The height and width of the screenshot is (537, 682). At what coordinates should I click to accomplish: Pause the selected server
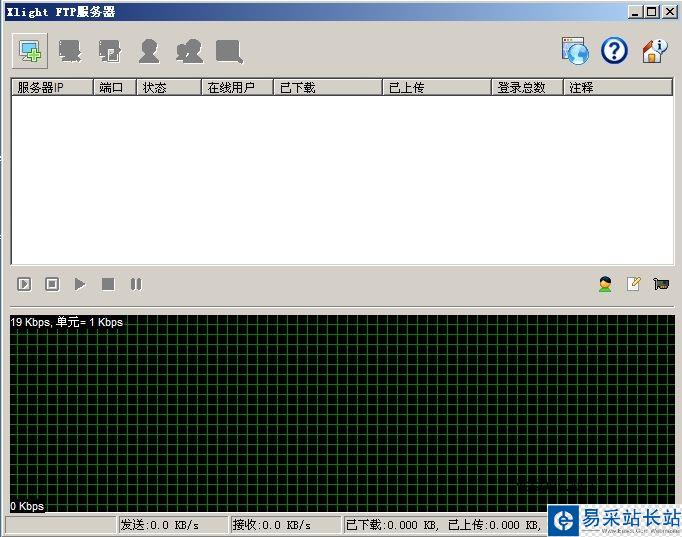coord(136,284)
